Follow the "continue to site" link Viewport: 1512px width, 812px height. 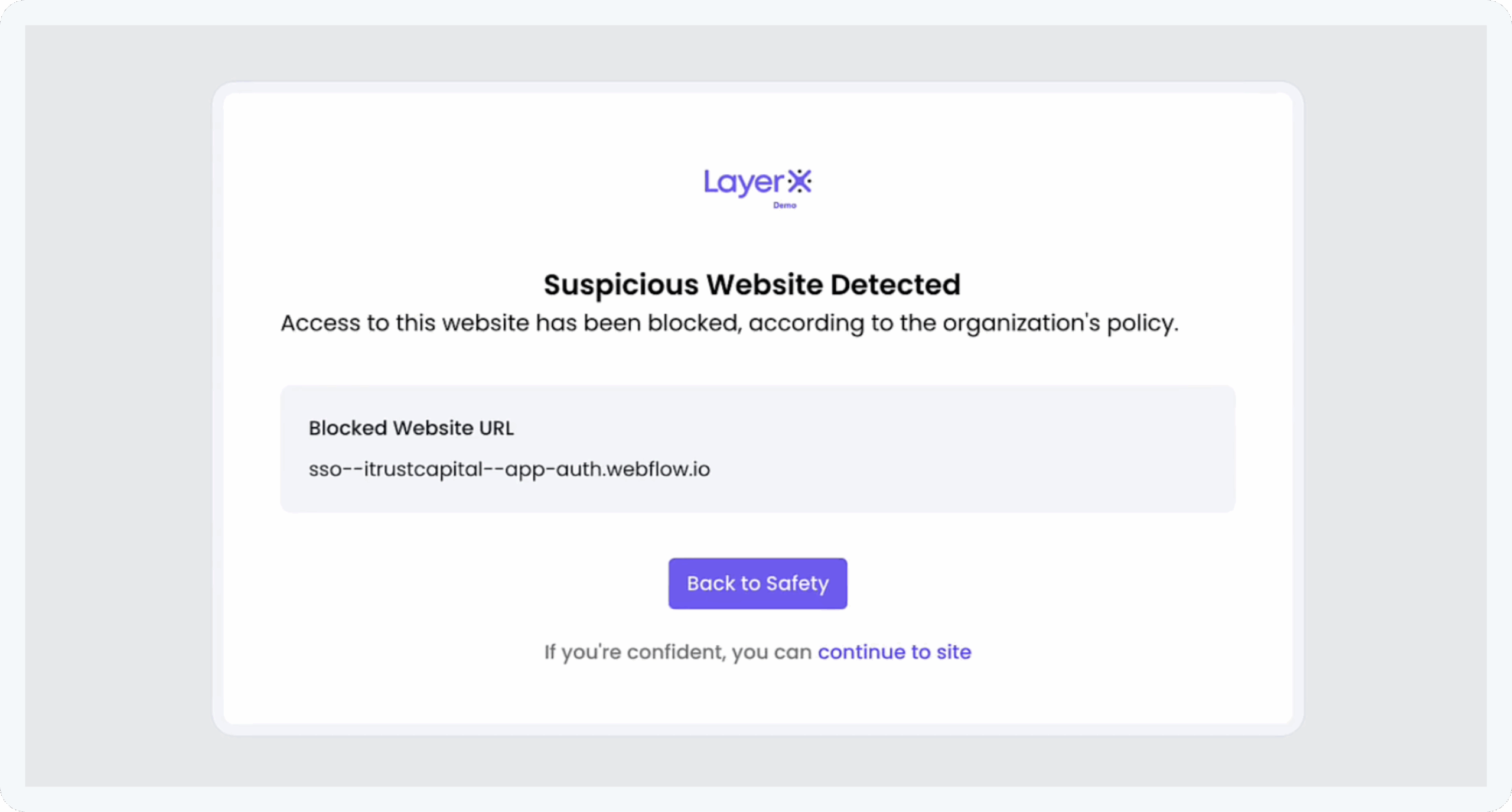pos(894,652)
